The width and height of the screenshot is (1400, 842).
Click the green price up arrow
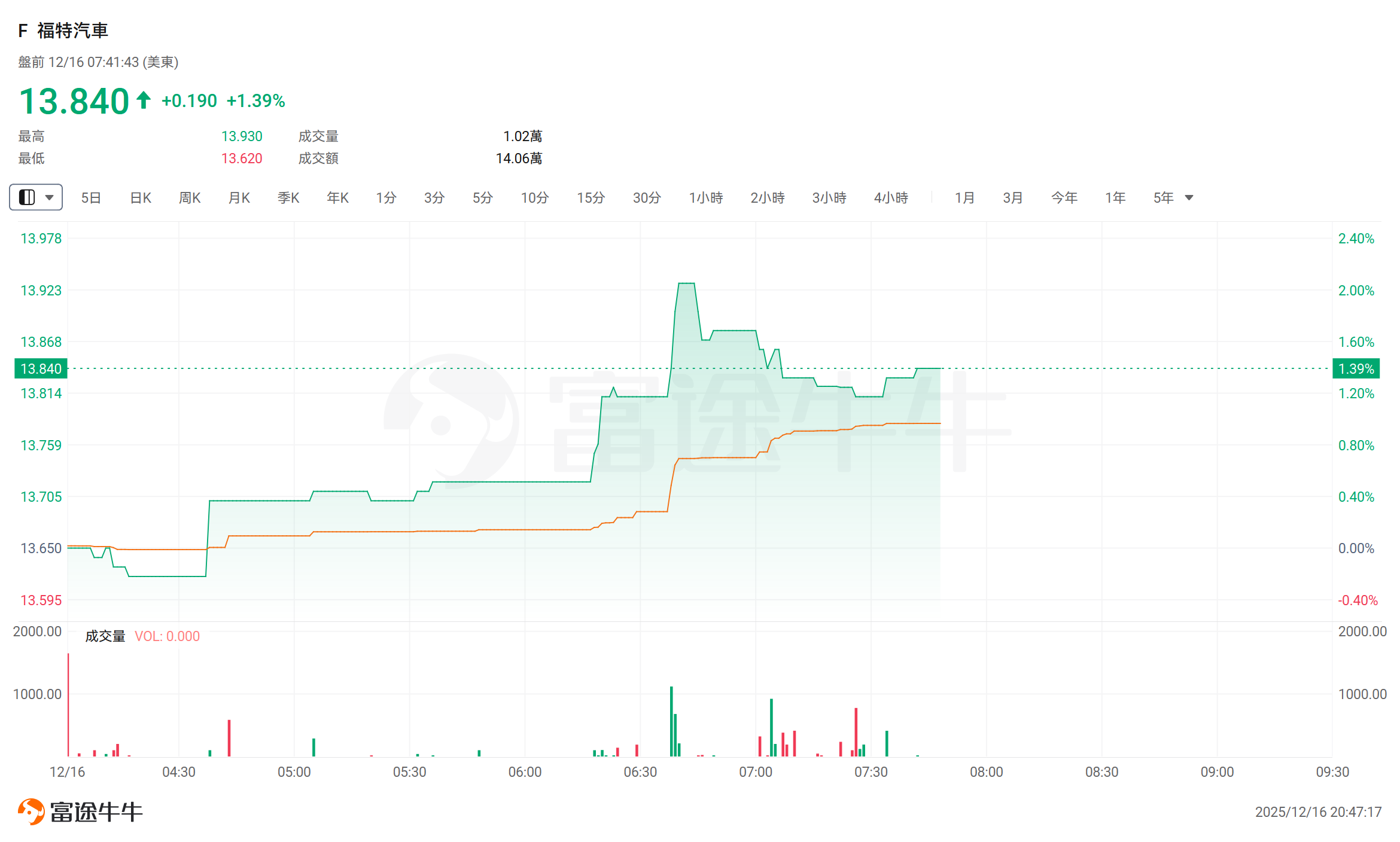click(143, 100)
